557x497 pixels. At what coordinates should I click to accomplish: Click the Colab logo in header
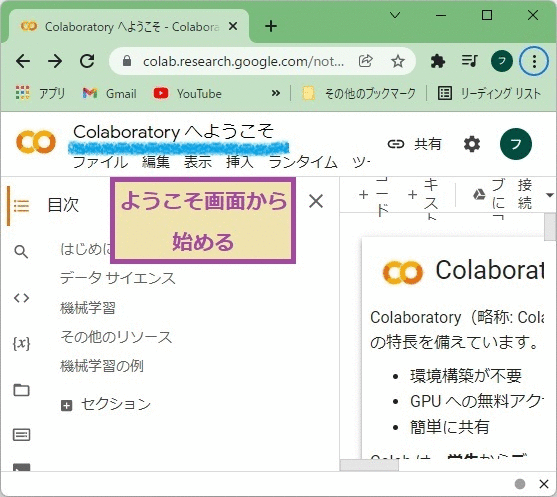(36, 141)
